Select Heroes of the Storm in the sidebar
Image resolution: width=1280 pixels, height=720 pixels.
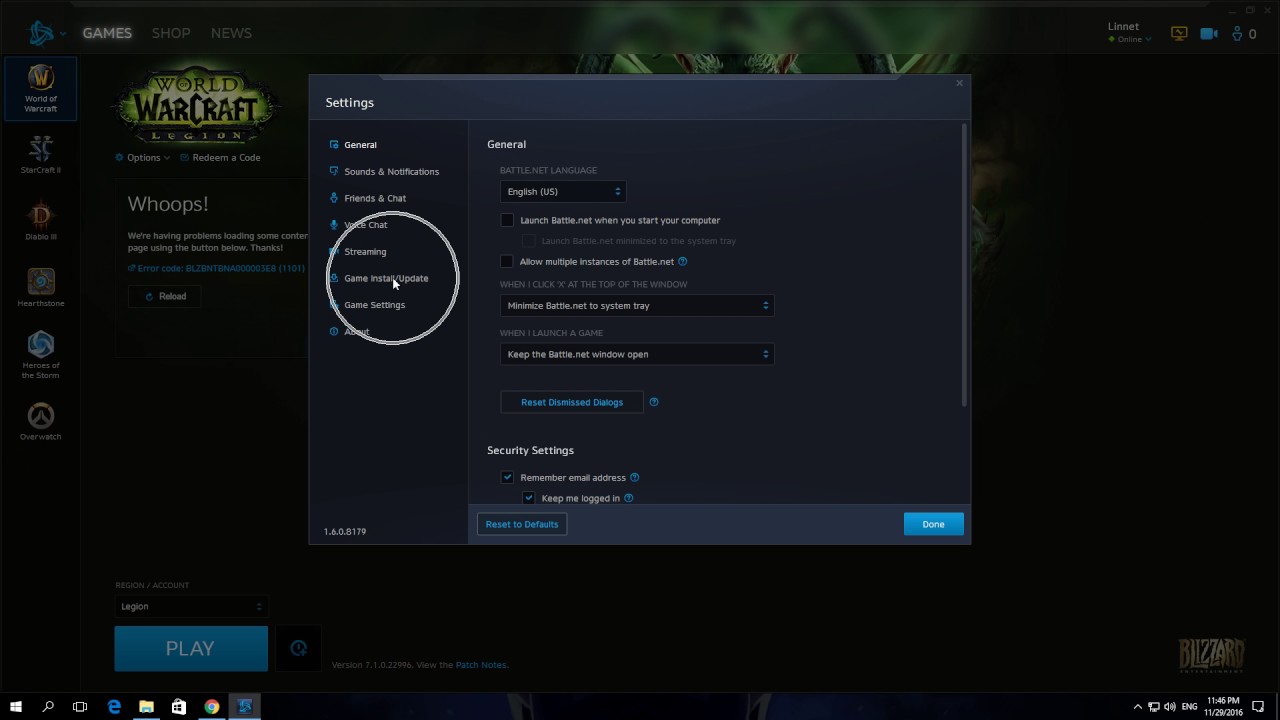coord(41,354)
